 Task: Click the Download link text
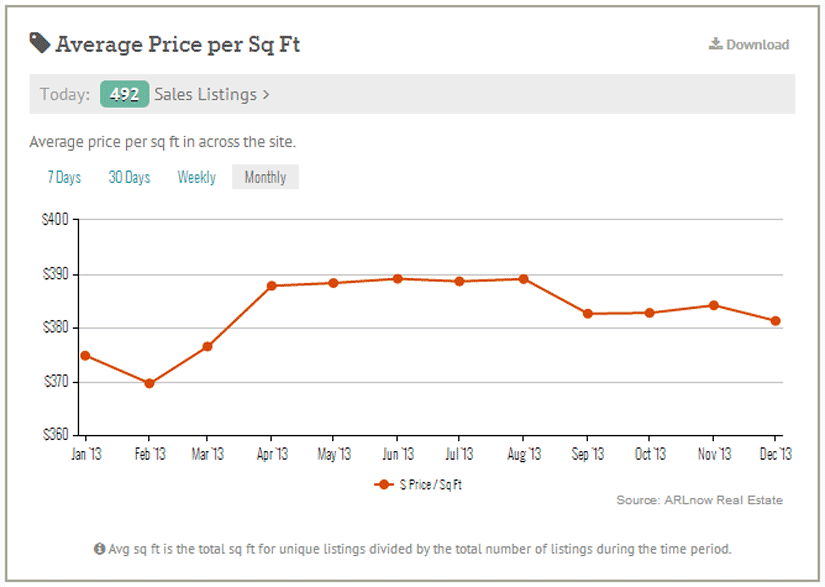pos(757,44)
